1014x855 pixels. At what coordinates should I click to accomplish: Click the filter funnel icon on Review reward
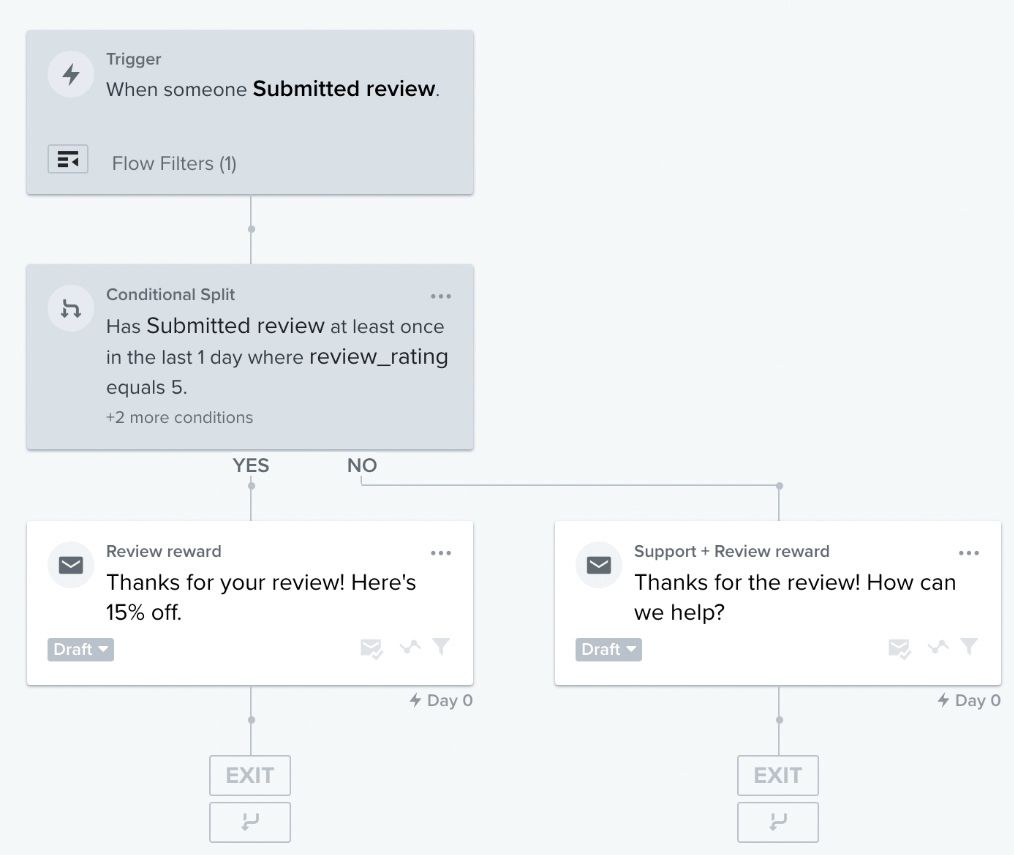pyautogui.click(x=441, y=647)
